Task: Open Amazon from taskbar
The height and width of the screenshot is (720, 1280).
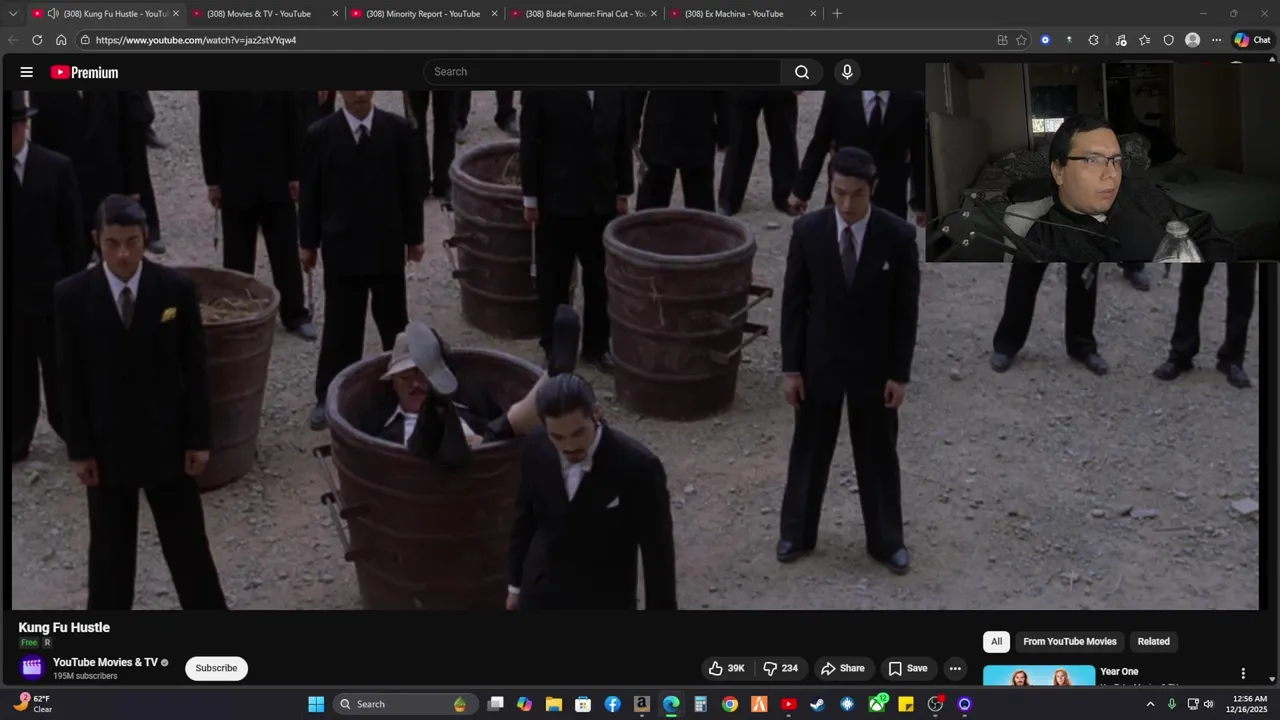Action: pos(642,704)
